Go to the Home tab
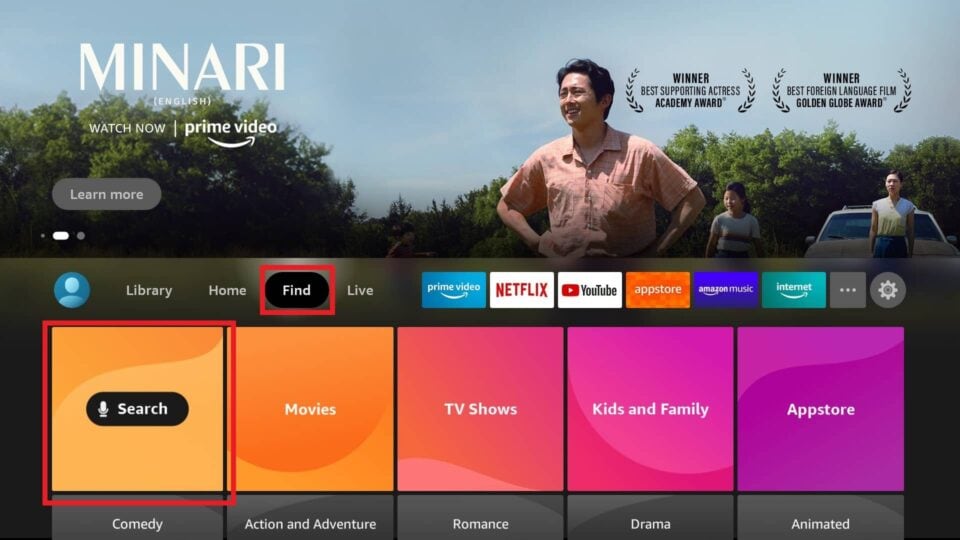The width and height of the screenshot is (960, 540). [227, 290]
